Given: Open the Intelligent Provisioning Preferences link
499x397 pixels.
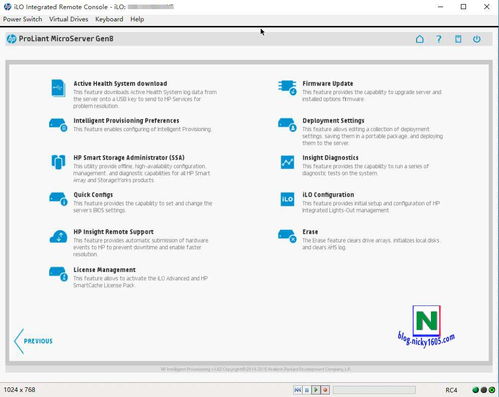Looking at the screenshot, I should tap(126, 121).
